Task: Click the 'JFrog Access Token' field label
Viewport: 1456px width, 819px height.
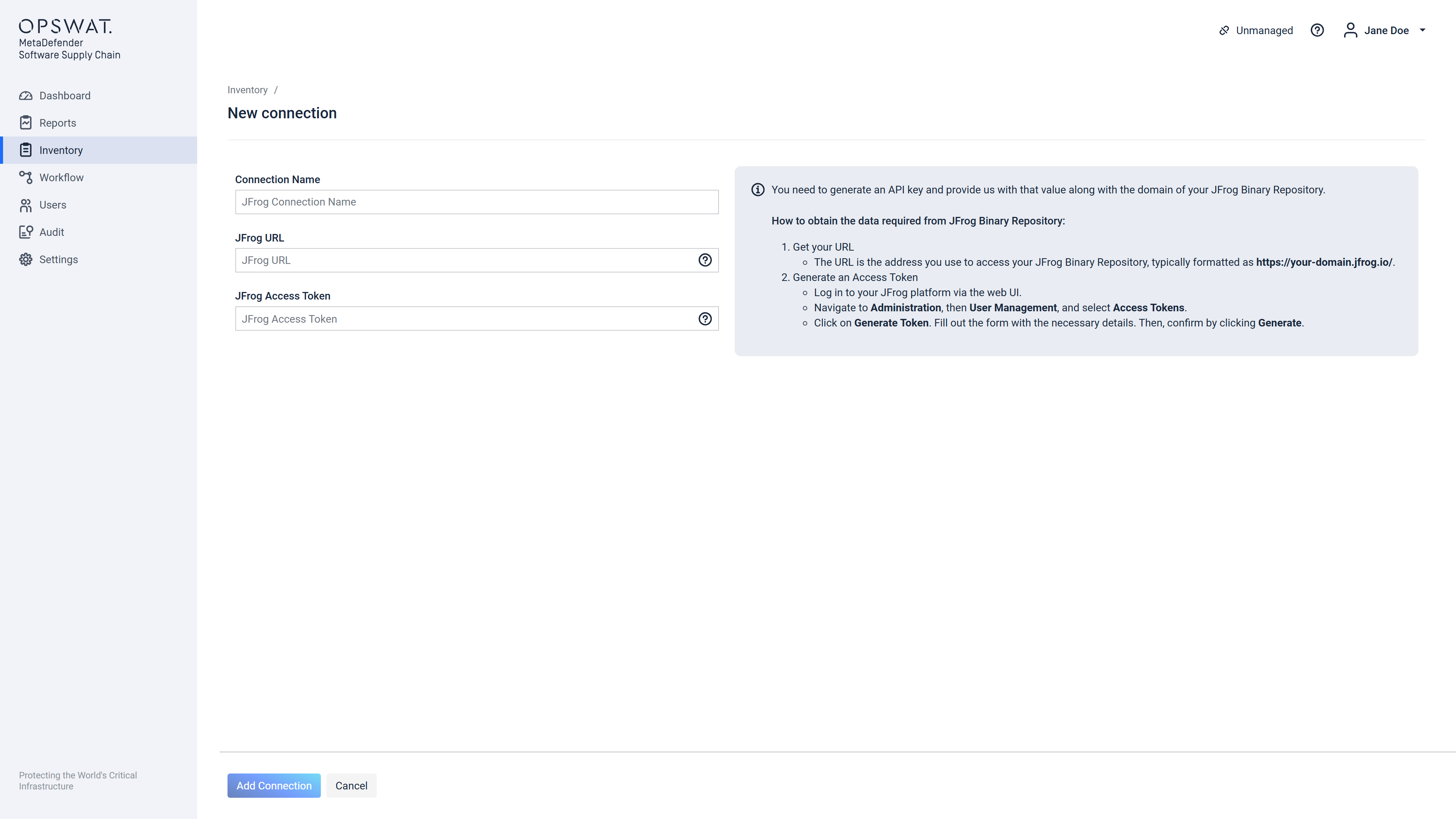Action: pyautogui.click(x=282, y=296)
